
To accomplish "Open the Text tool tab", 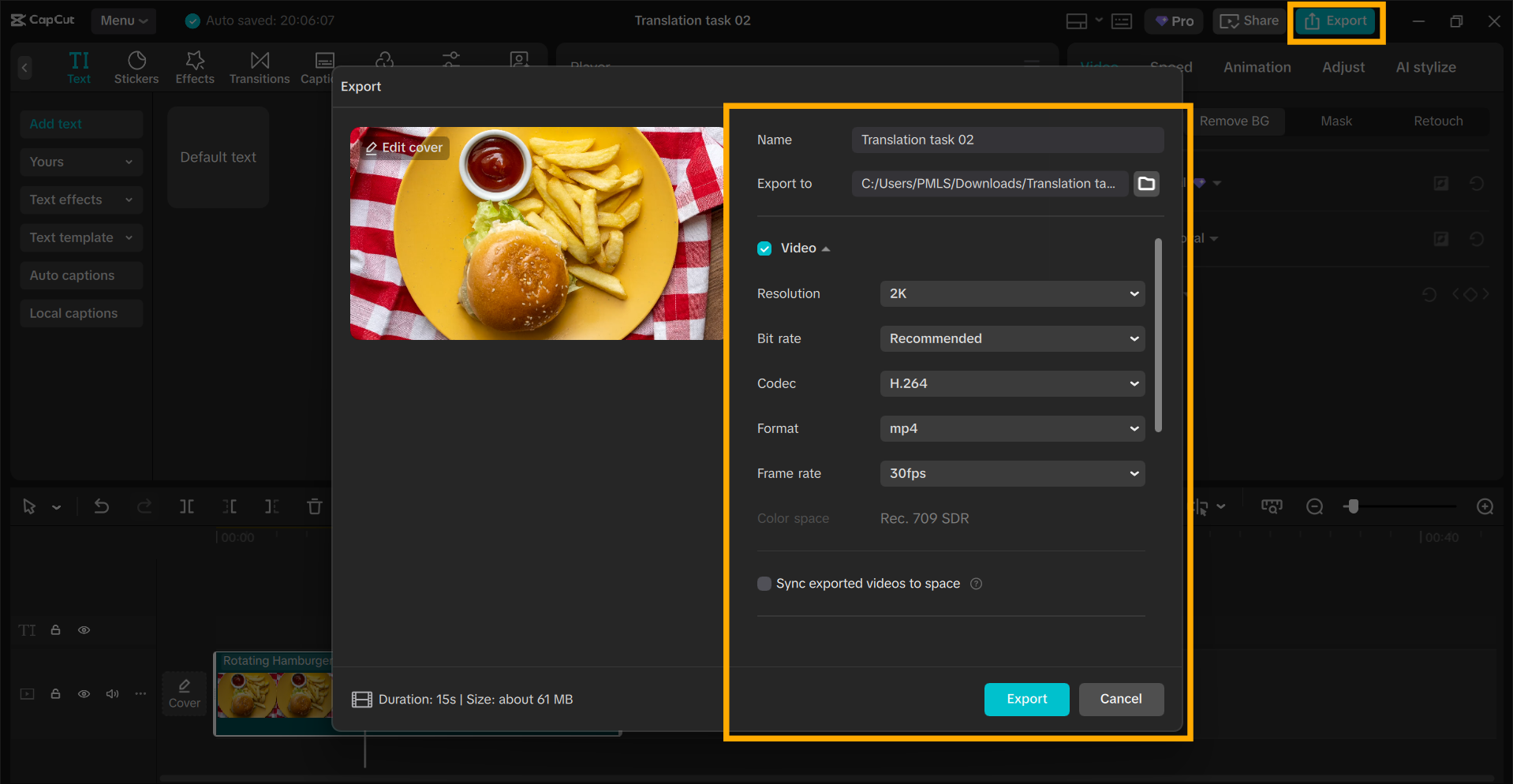I will click(79, 67).
